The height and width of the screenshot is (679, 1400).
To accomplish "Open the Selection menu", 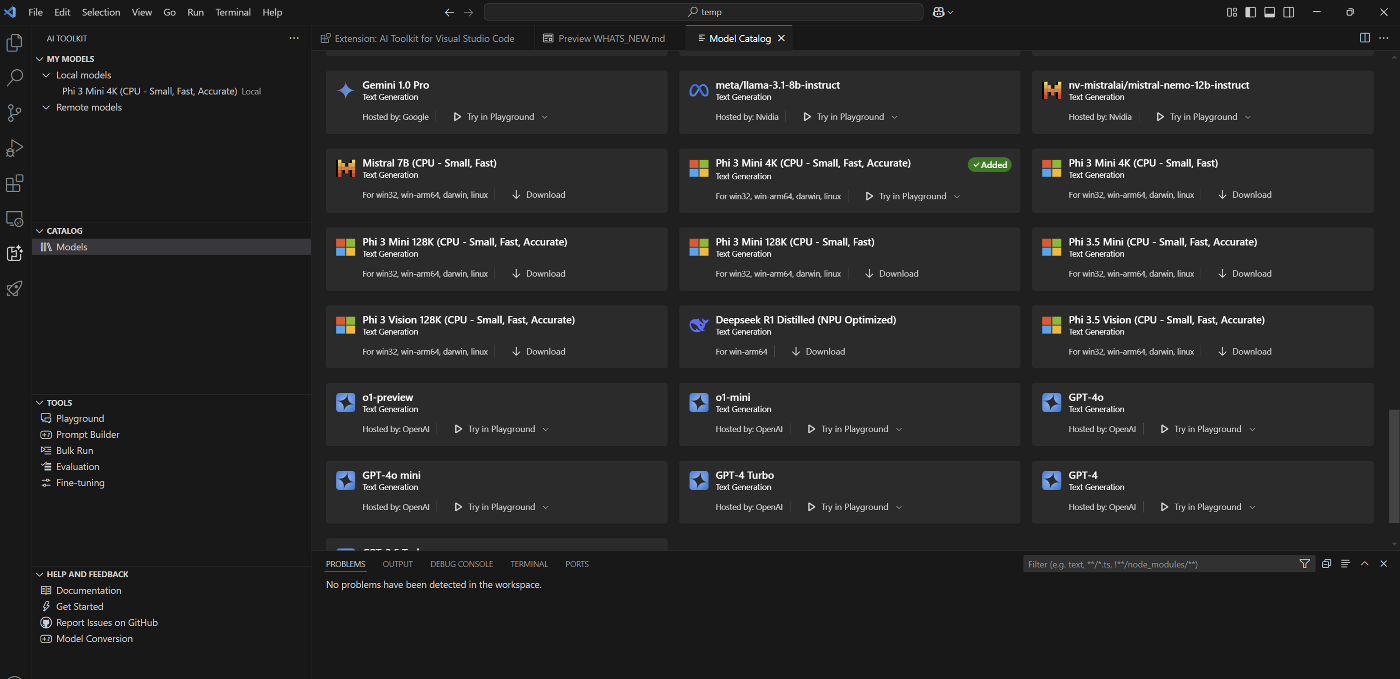I will click(x=100, y=12).
